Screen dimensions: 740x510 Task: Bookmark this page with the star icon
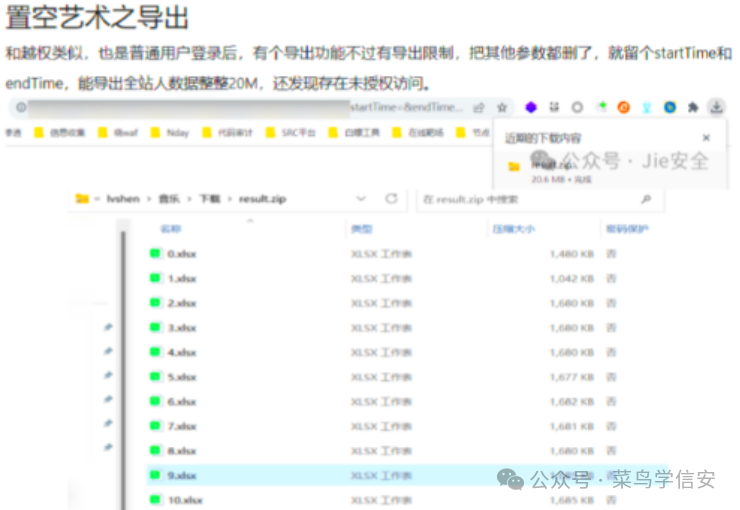click(502, 108)
